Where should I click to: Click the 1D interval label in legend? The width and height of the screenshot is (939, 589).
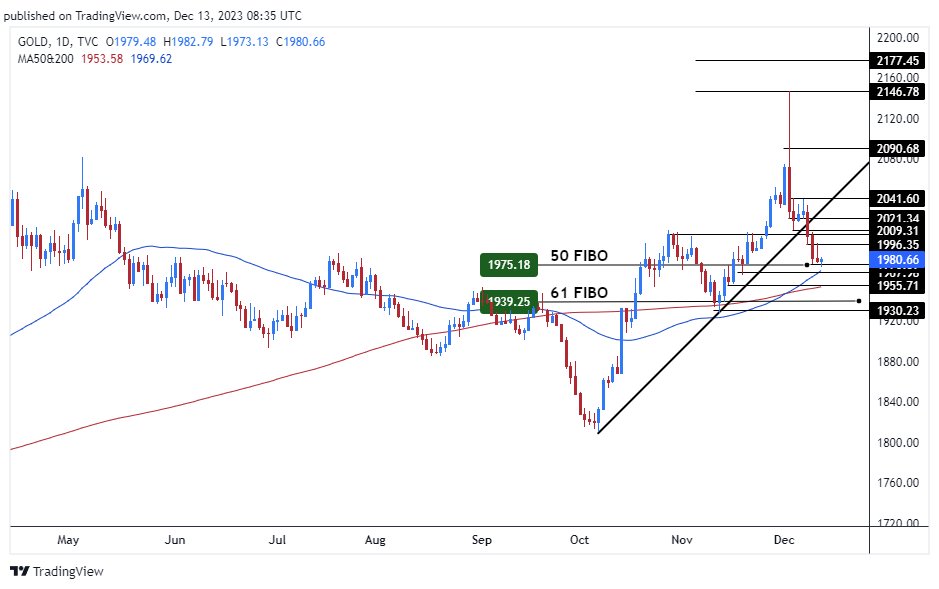pos(63,42)
